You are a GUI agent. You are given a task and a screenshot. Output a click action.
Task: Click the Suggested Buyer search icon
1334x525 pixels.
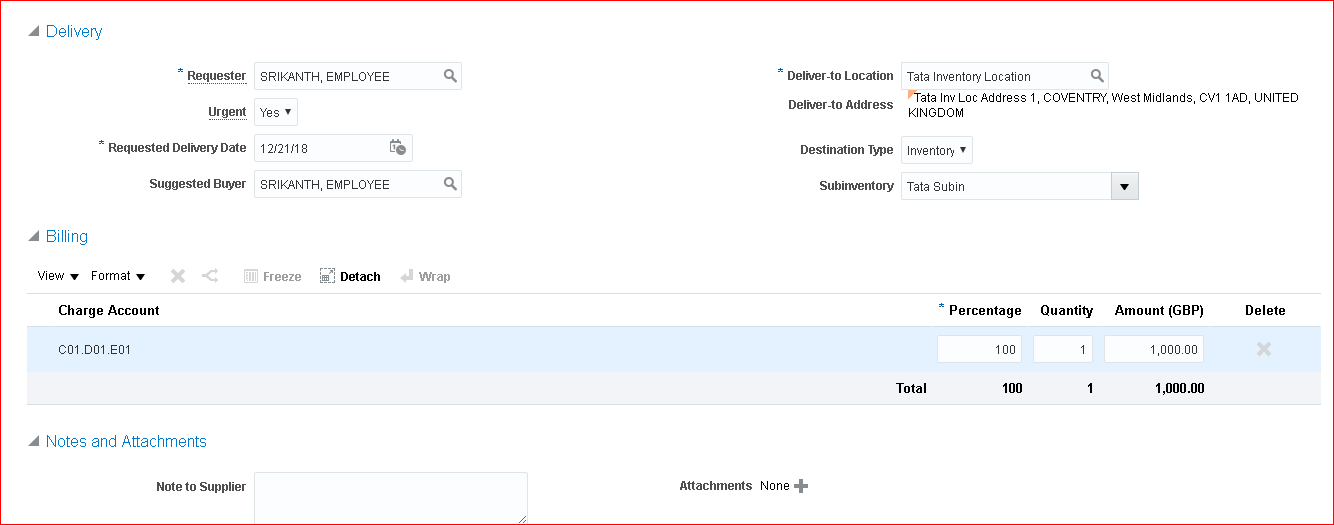pos(450,184)
